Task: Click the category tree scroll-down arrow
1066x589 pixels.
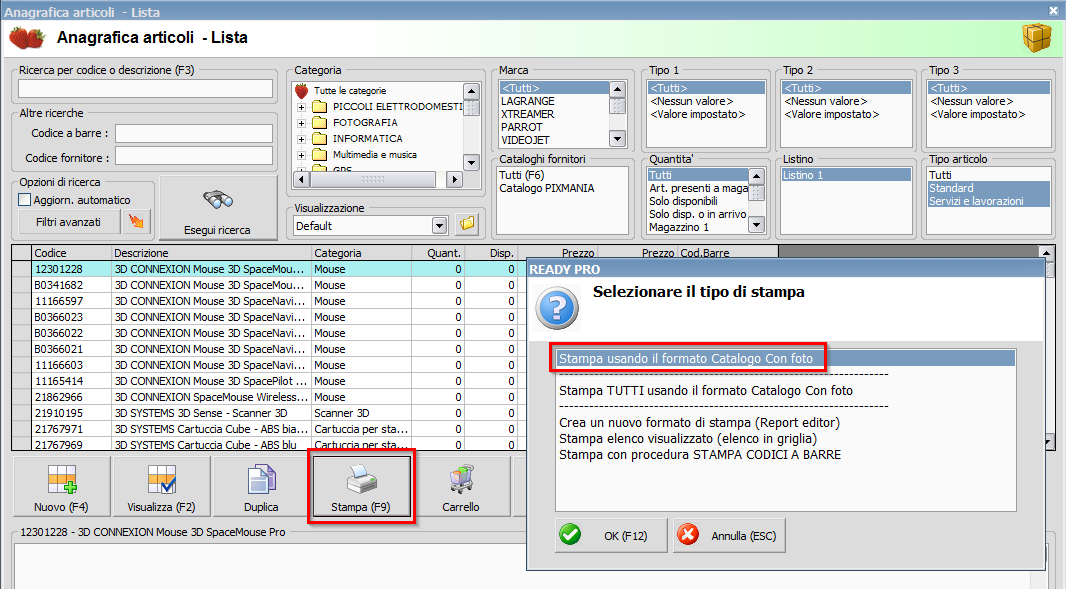Action: [x=471, y=162]
